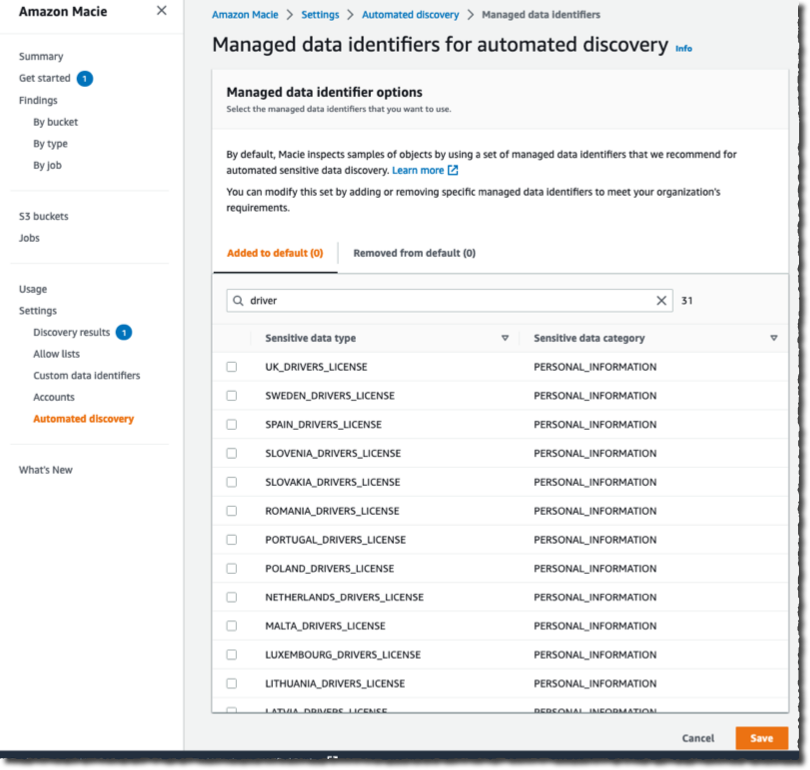
Task: Open Automated discovery in sidebar
Action: [84, 419]
